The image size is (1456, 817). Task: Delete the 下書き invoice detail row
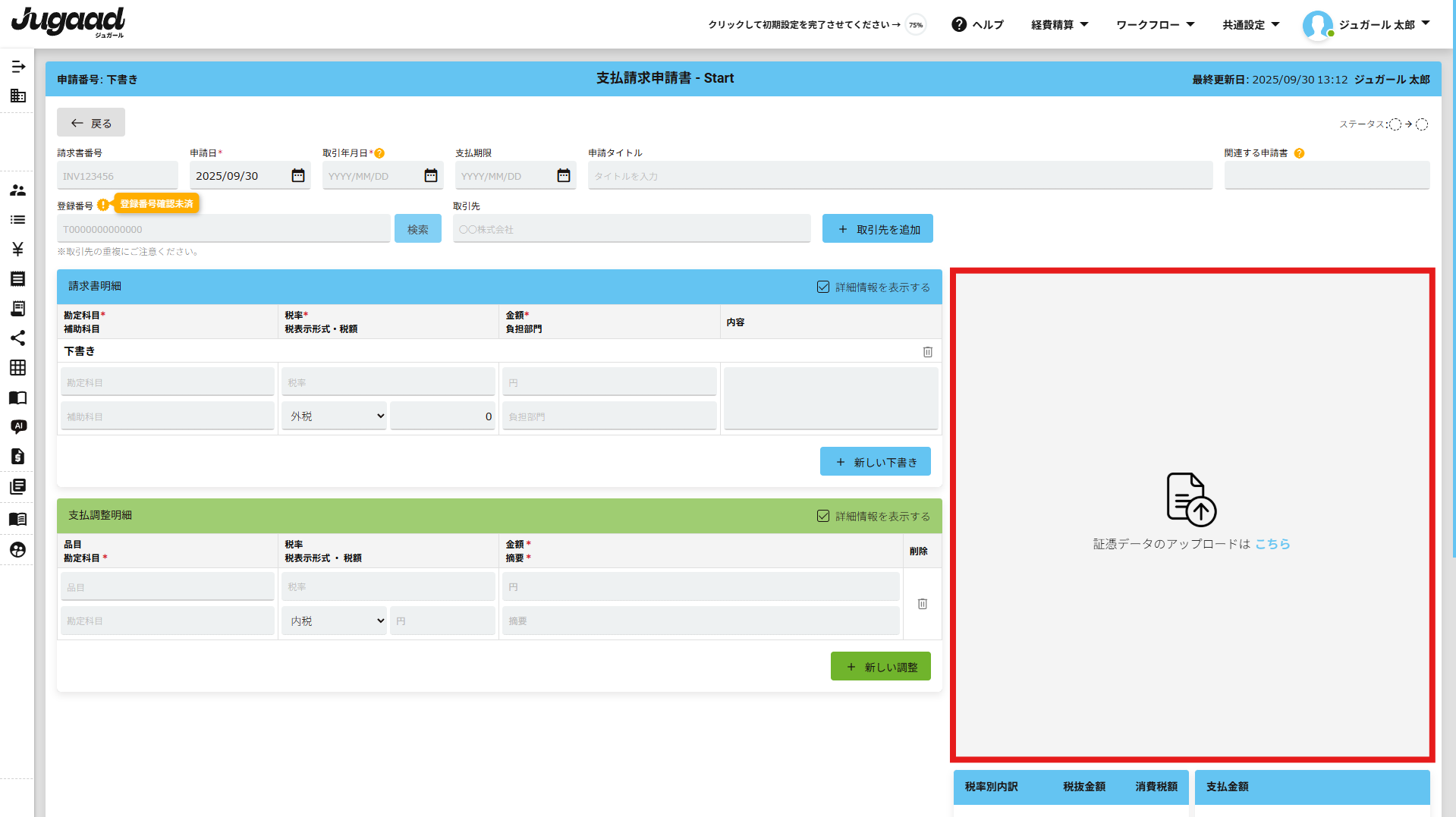click(927, 352)
